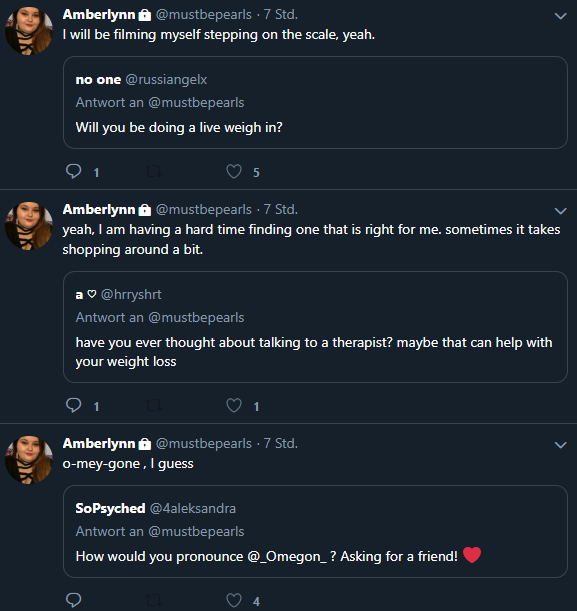The image size is (577, 611).
Task: Retweet icon under the live weigh in tweet
Action: [x=154, y=171]
